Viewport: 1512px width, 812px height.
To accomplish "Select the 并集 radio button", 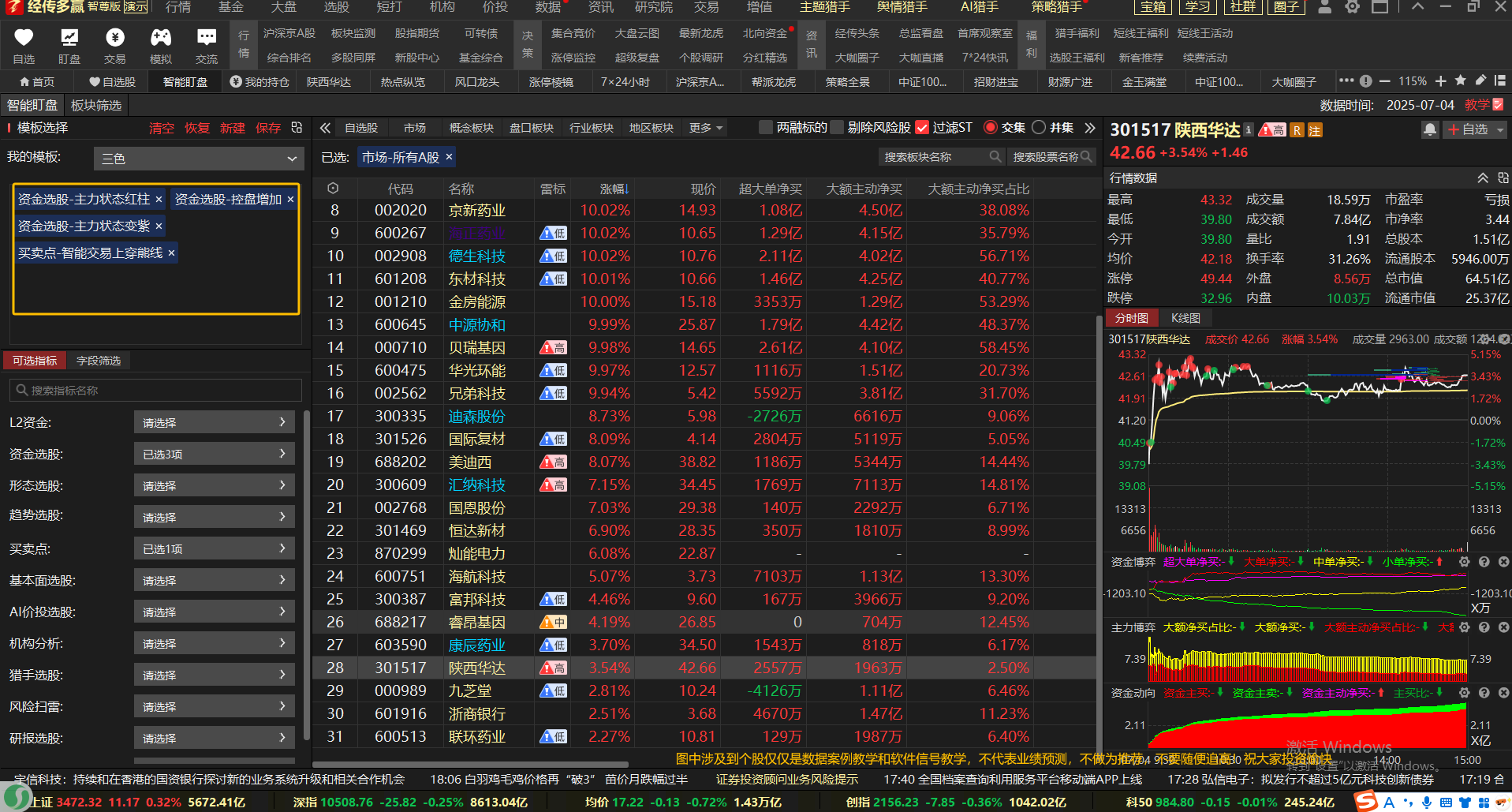I will [1039, 127].
